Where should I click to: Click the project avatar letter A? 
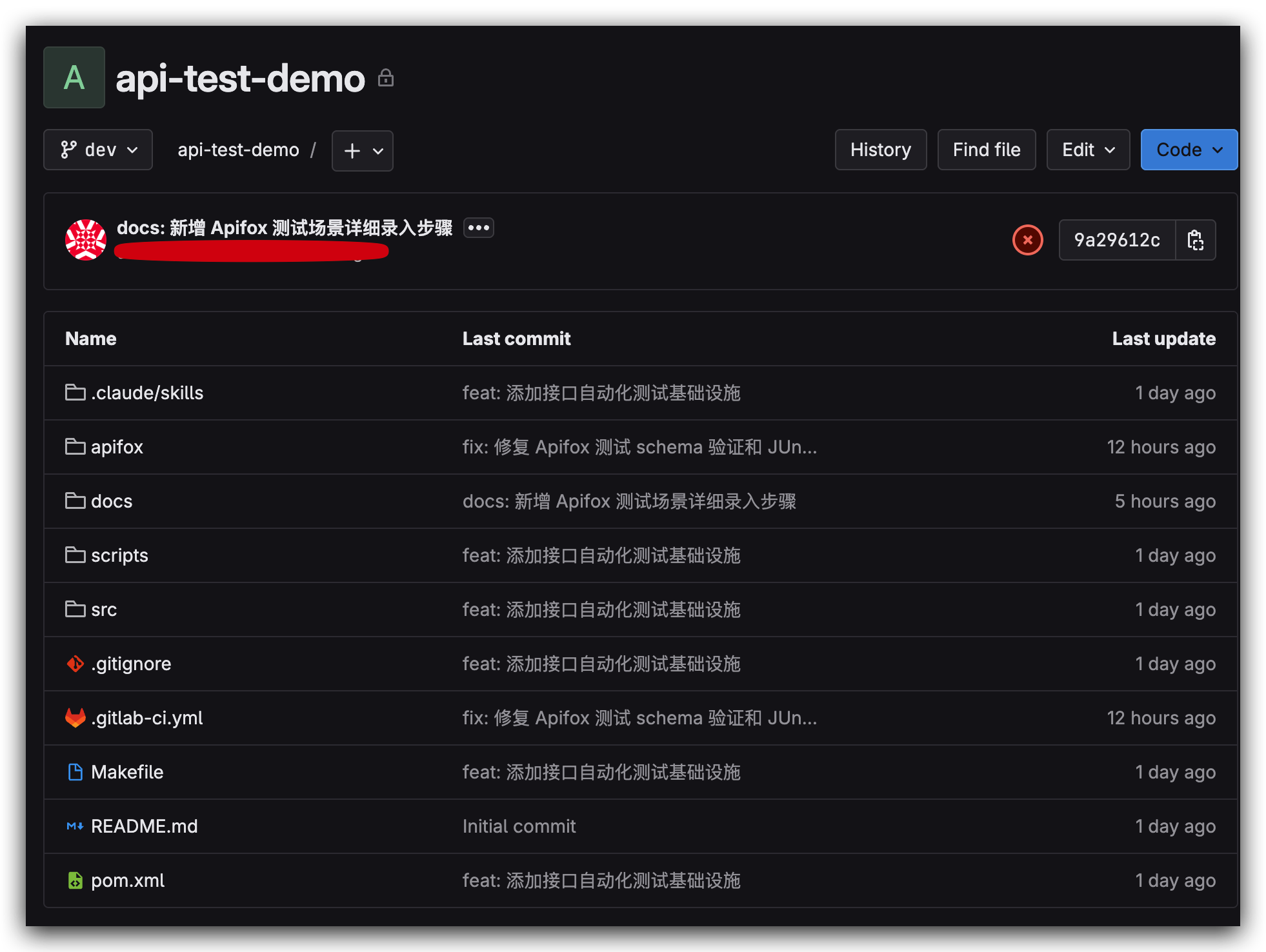click(74, 77)
